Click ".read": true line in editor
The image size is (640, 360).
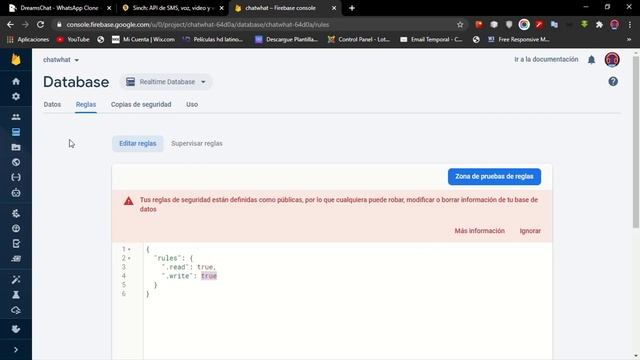189,267
